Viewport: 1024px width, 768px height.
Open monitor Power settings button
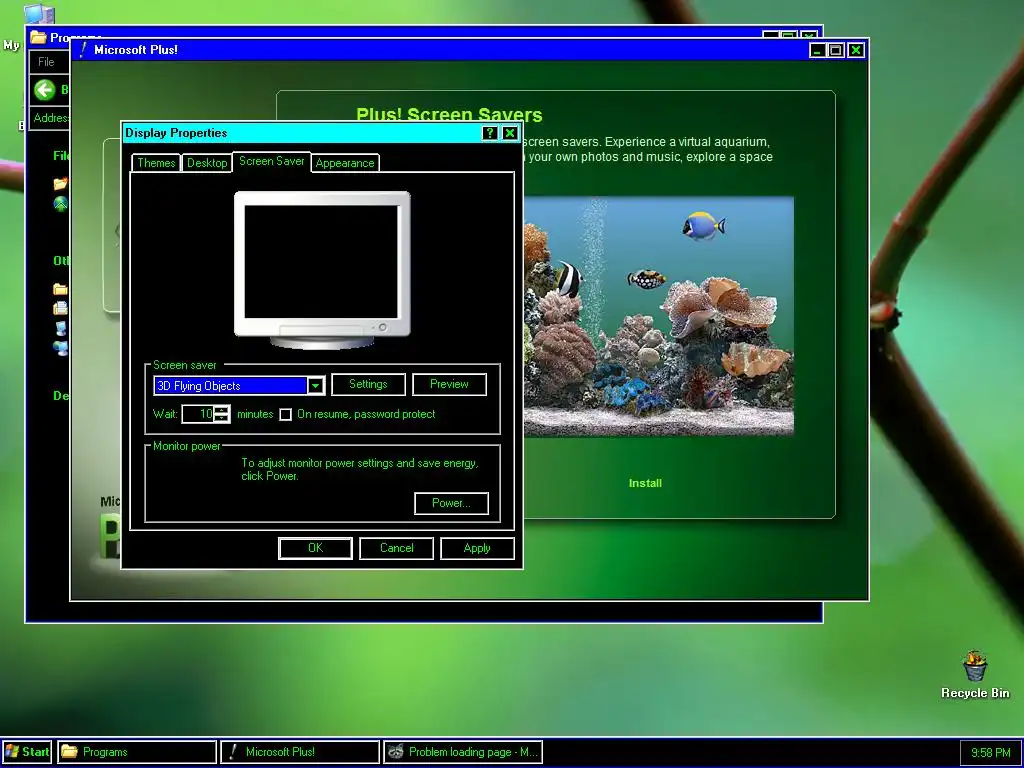[451, 503]
